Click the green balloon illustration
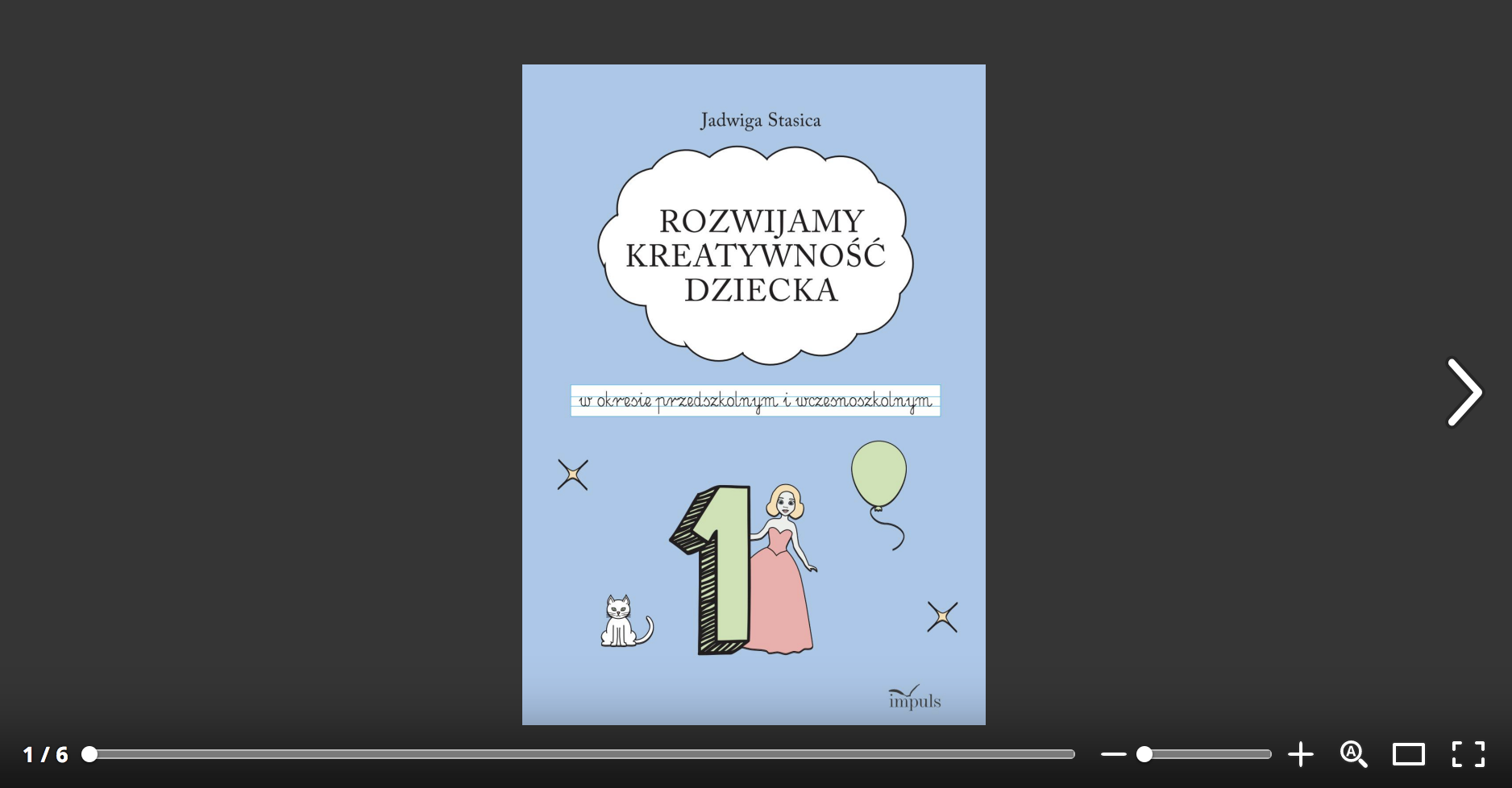1512x788 pixels. pos(879,474)
